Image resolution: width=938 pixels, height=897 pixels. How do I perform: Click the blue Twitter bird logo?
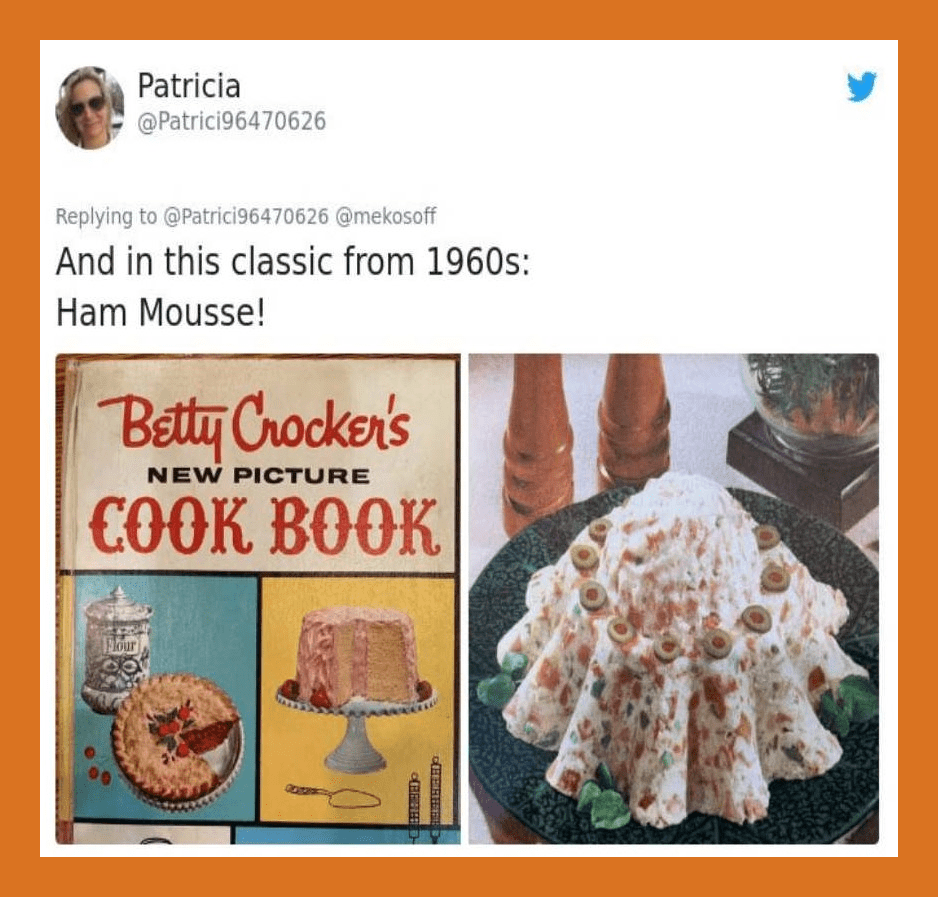[x=861, y=87]
